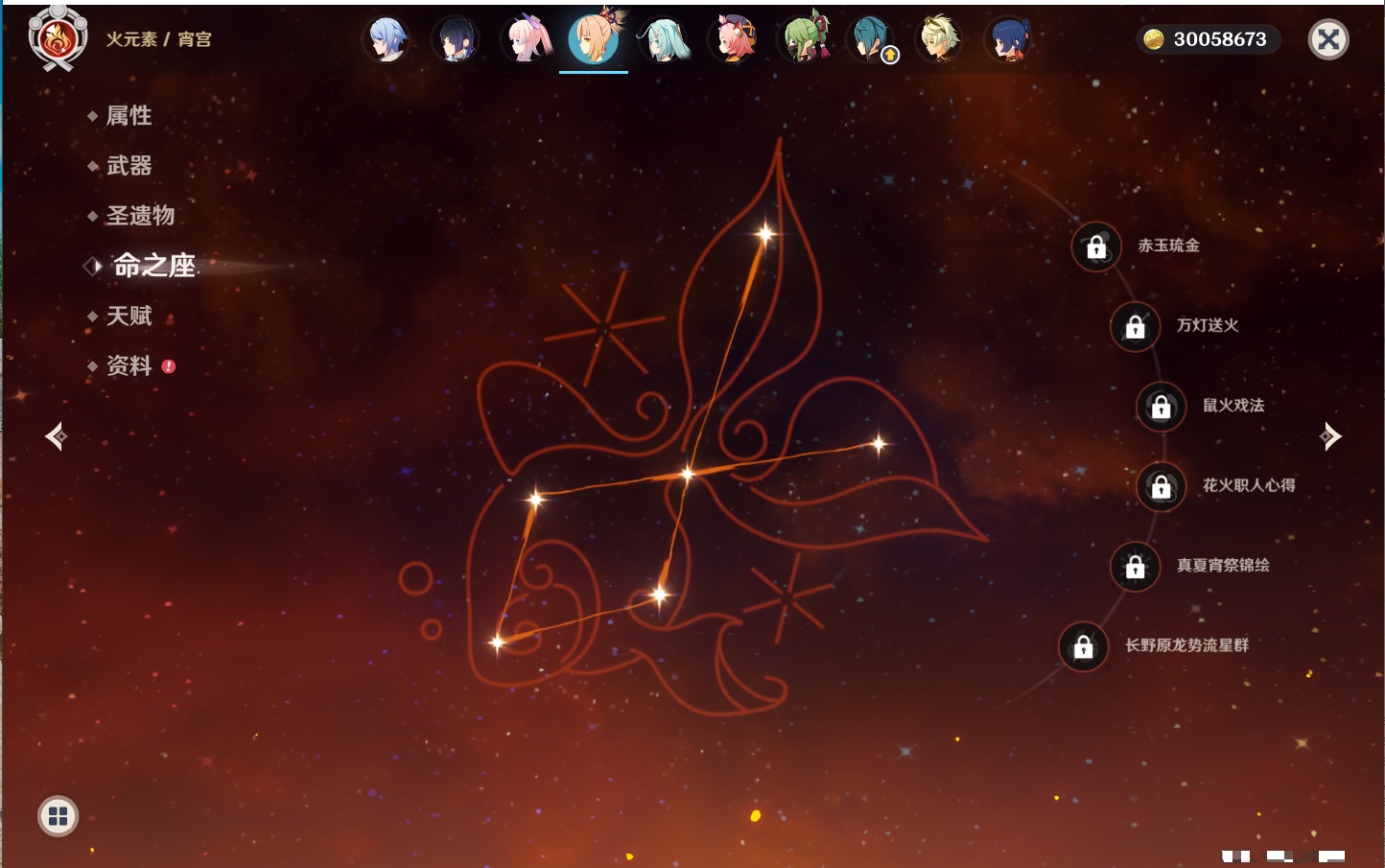The height and width of the screenshot is (868, 1385).
Task: Click the Pyro element emblem
Action: (58, 38)
